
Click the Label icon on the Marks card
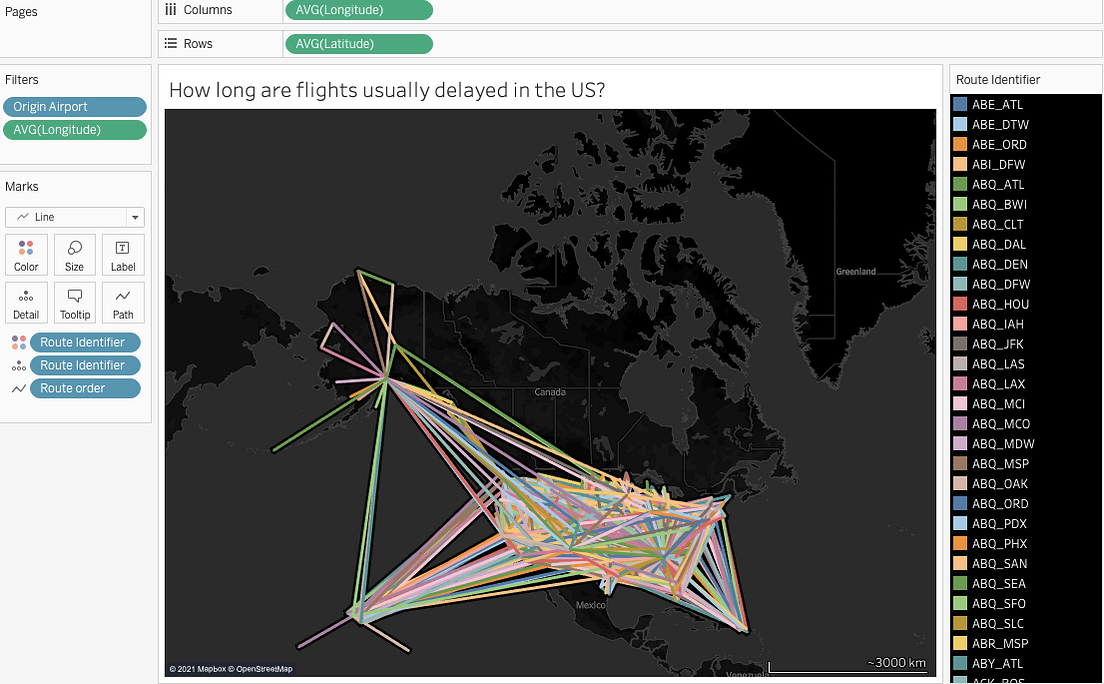(x=123, y=255)
